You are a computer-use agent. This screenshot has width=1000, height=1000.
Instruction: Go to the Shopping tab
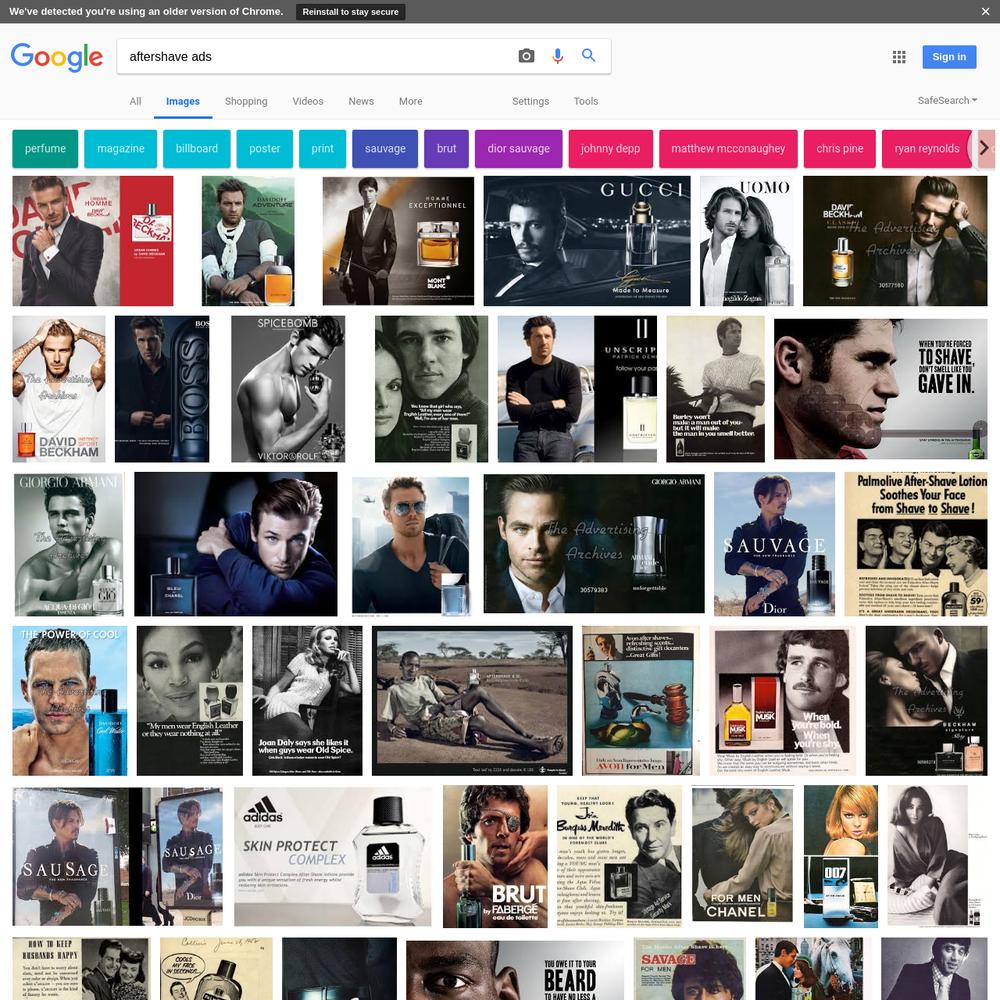(246, 101)
